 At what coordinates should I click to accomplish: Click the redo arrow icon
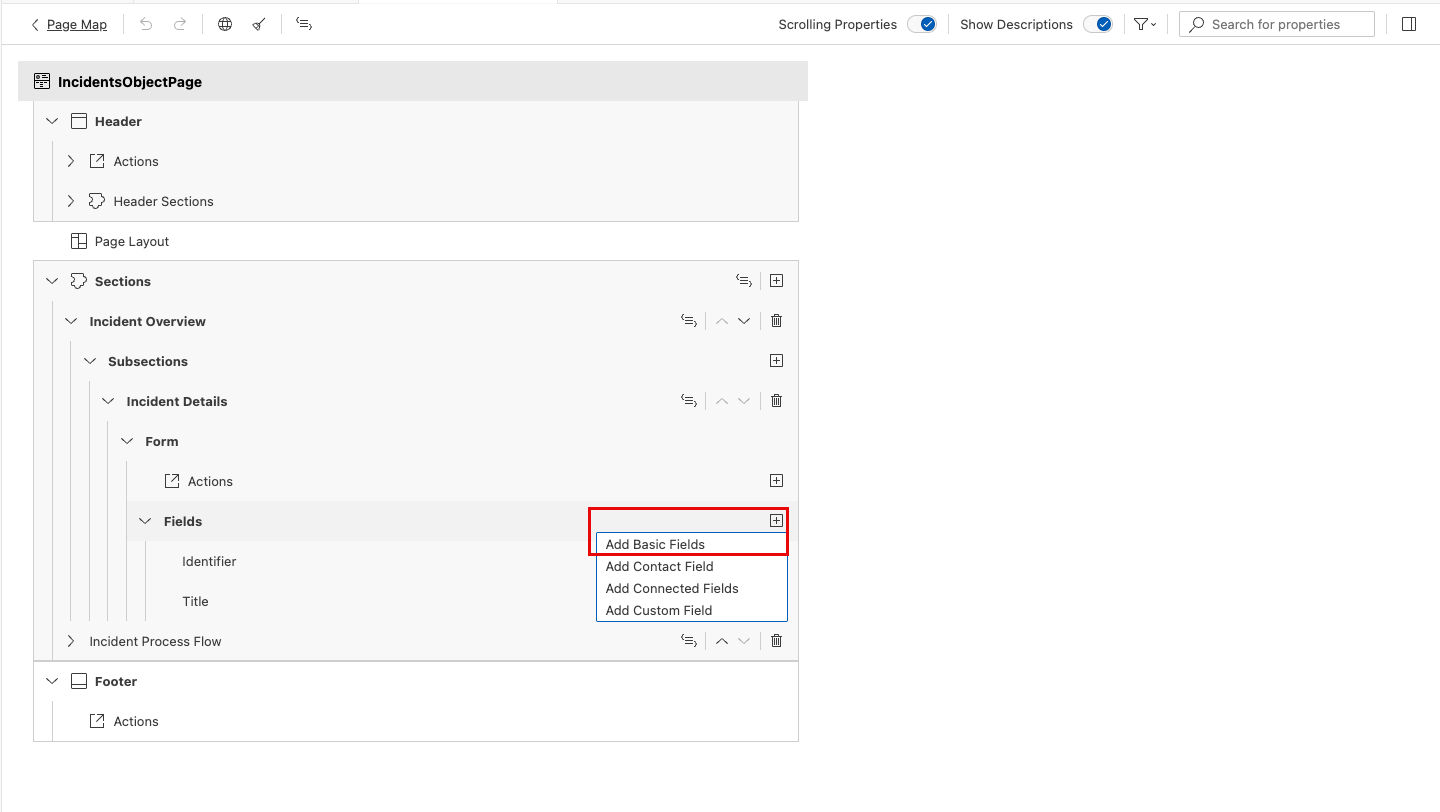[x=180, y=24]
